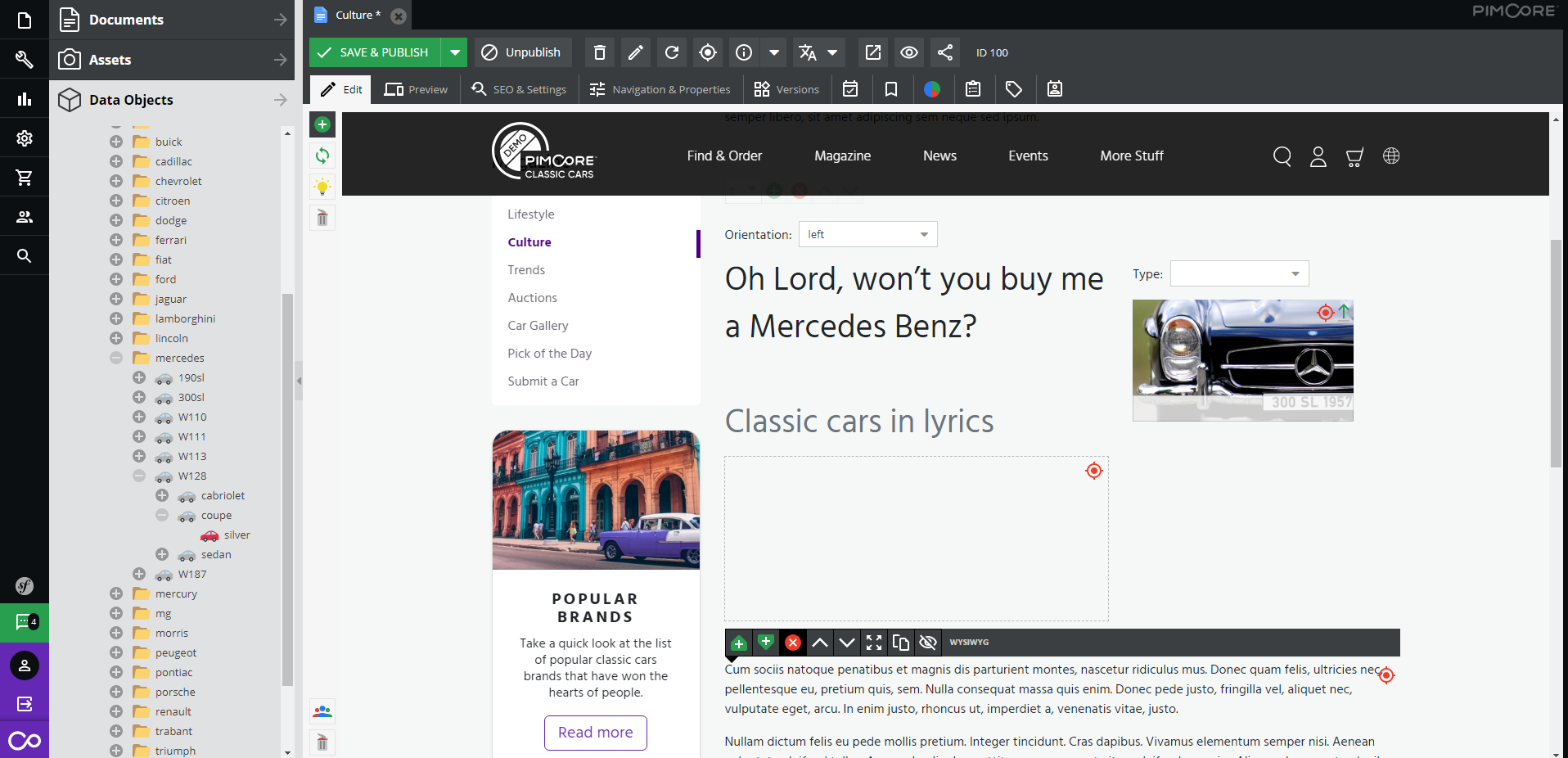The image size is (1568, 758).
Task: Click the rename pencil icon in toolbar
Action: (636, 52)
